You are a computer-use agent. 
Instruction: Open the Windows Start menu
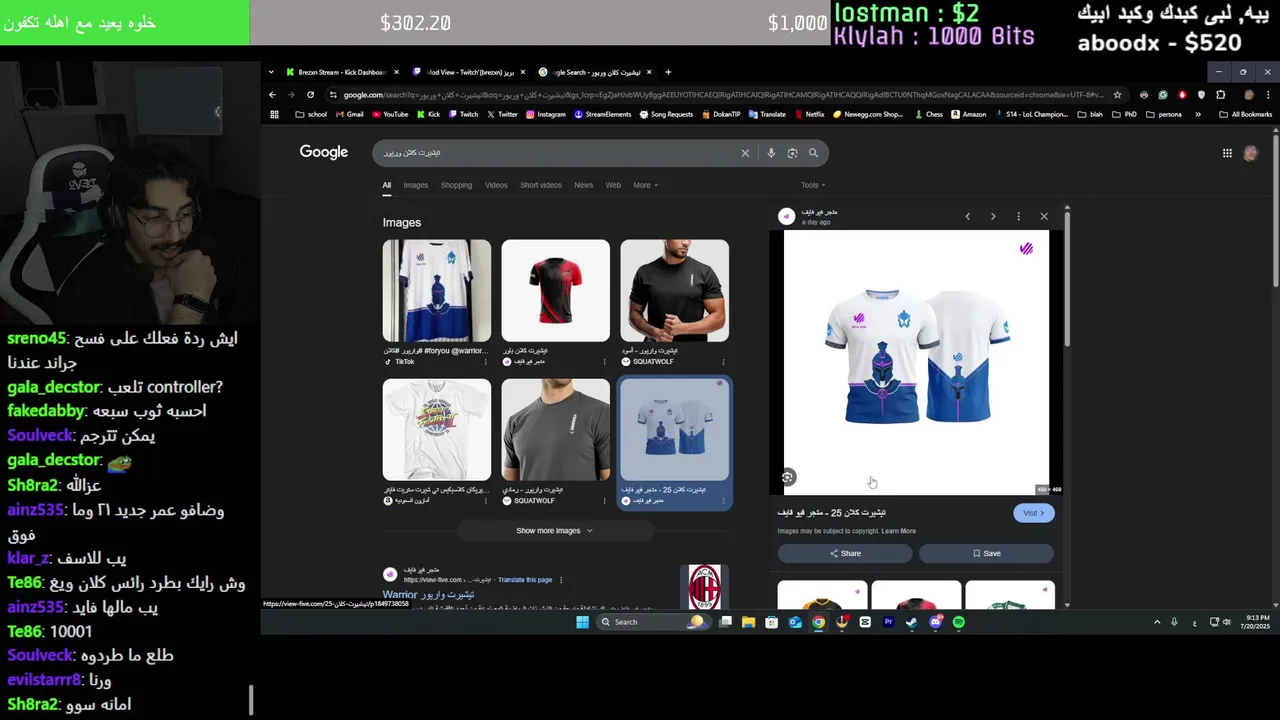[582, 622]
